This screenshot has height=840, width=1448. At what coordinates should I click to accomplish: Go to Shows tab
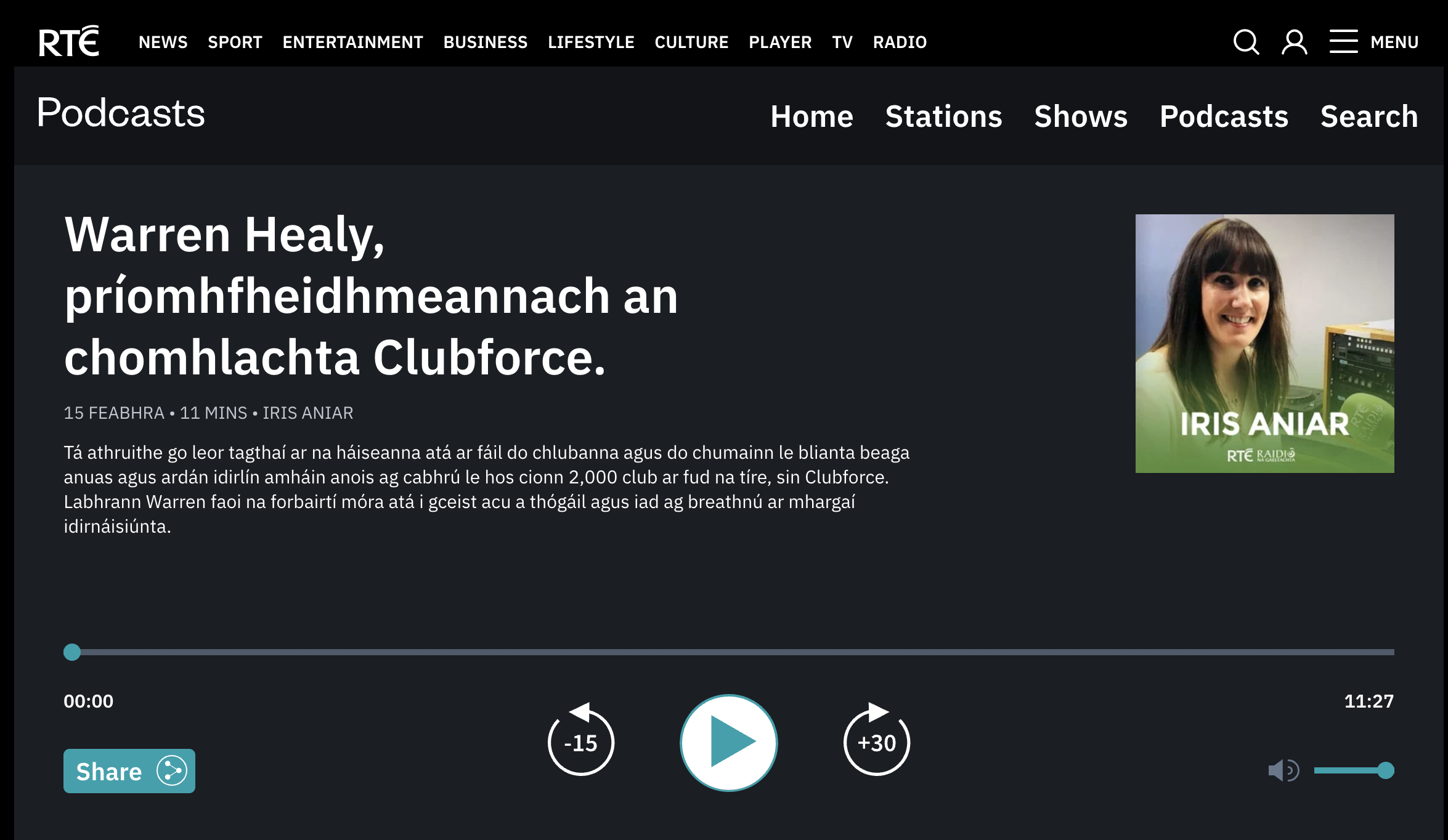click(1081, 116)
